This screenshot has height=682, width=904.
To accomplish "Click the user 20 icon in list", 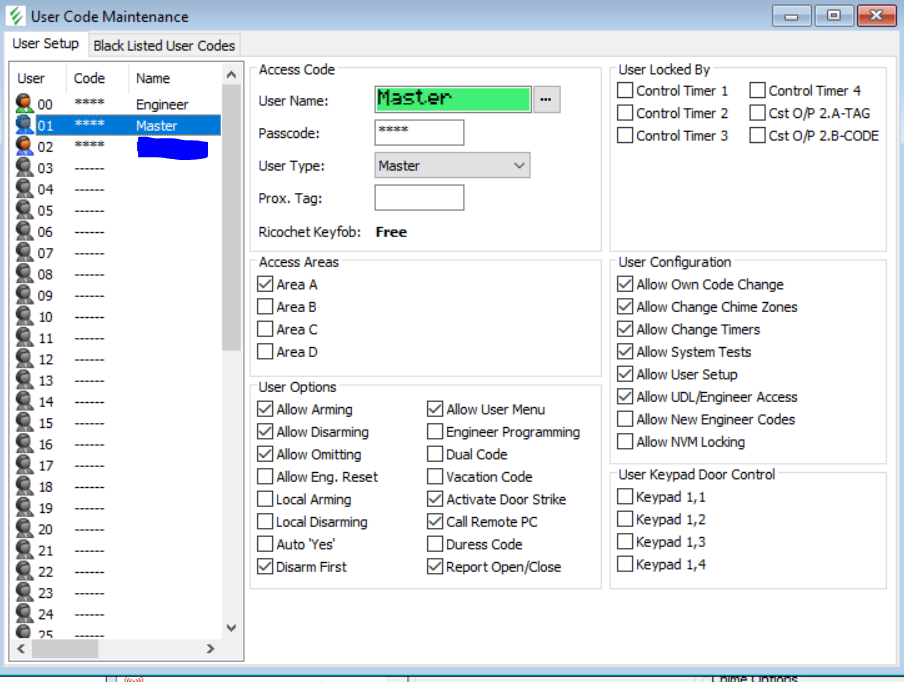I will [25, 529].
